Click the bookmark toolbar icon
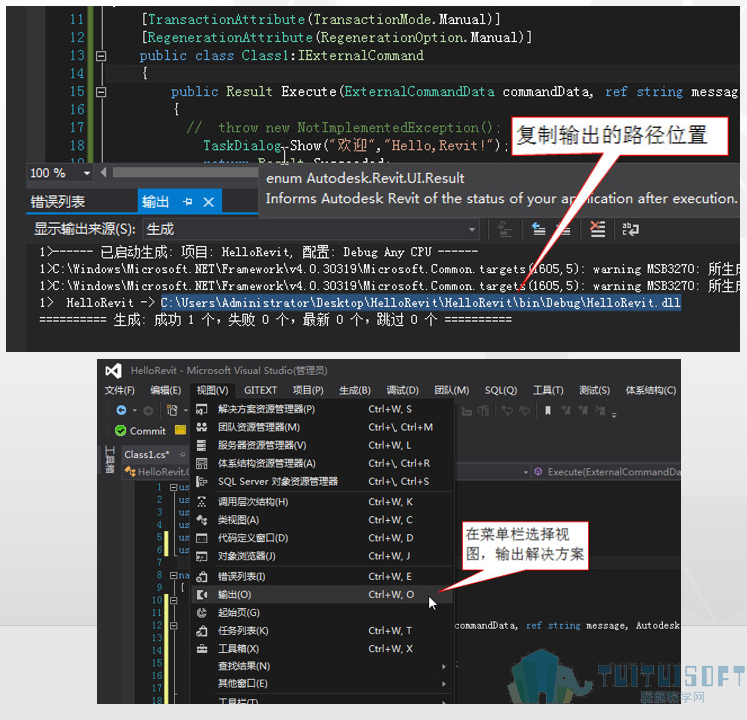747x720 pixels. pyautogui.click(x=548, y=410)
